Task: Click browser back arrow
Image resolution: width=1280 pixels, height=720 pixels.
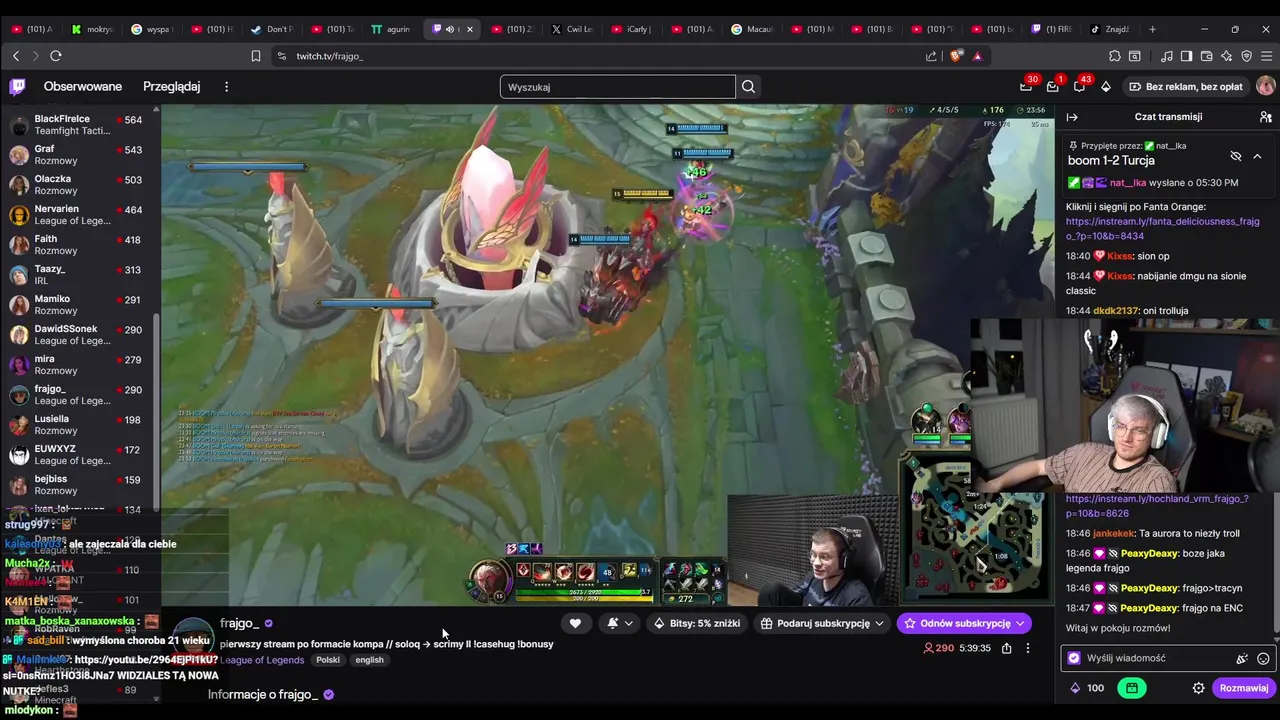Action: pyautogui.click(x=16, y=56)
